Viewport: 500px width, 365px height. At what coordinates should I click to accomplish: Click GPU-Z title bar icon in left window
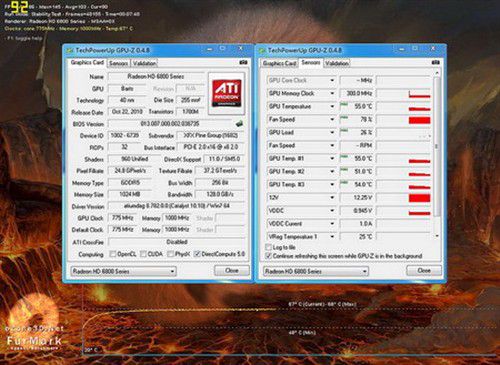(70, 50)
